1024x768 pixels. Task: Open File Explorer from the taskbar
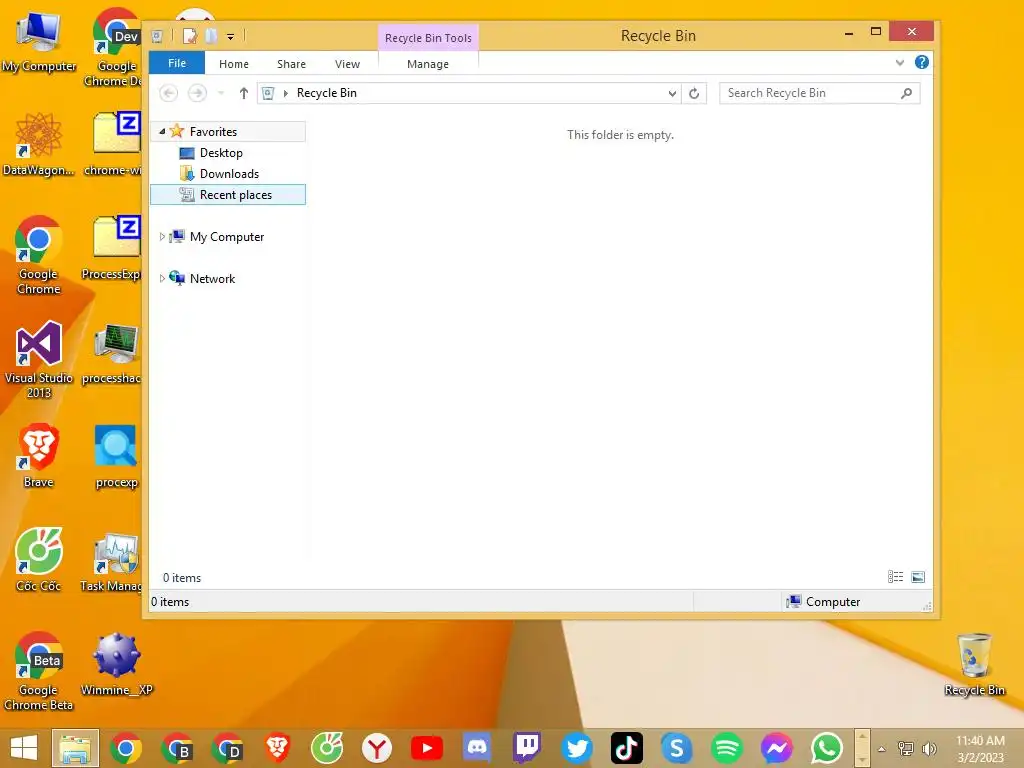coord(75,748)
